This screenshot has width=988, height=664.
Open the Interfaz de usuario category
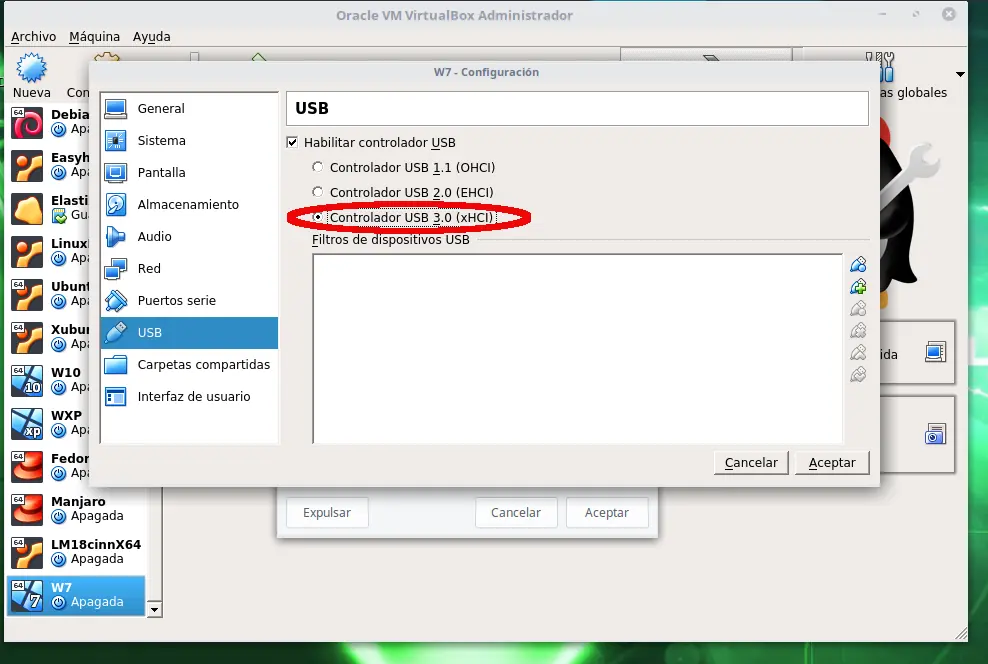[189, 397]
